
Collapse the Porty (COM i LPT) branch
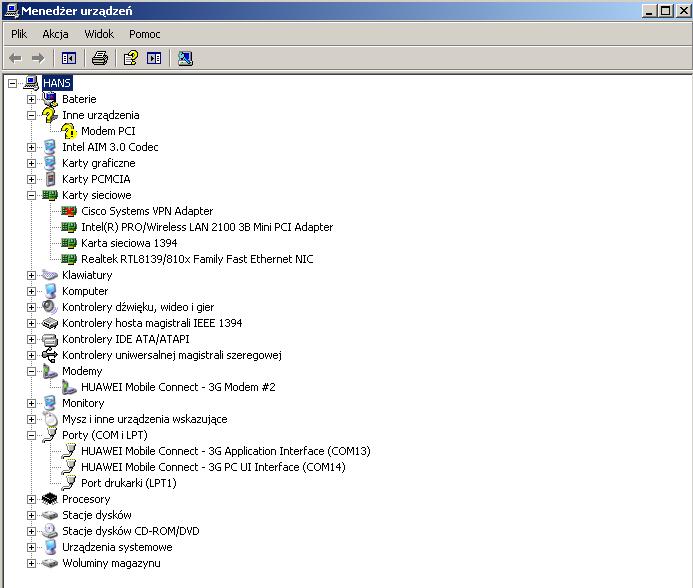pyautogui.click(x=32, y=435)
